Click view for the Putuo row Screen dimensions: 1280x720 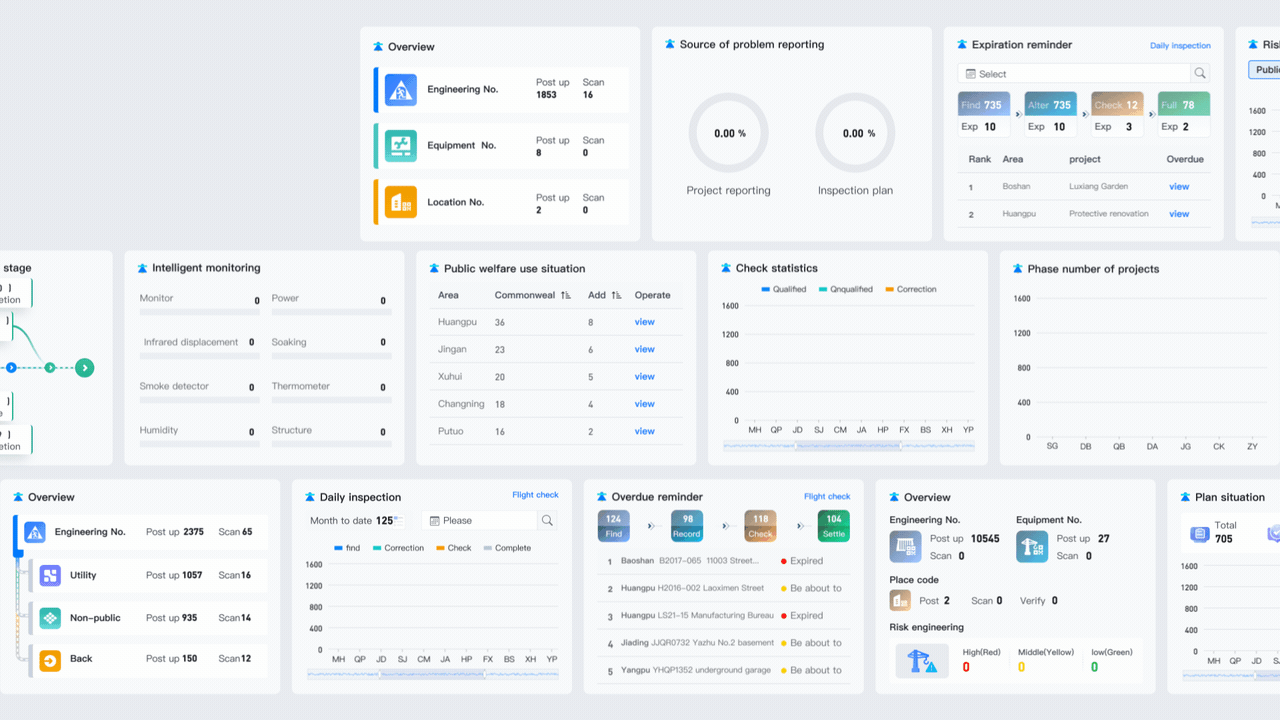click(x=645, y=431)
